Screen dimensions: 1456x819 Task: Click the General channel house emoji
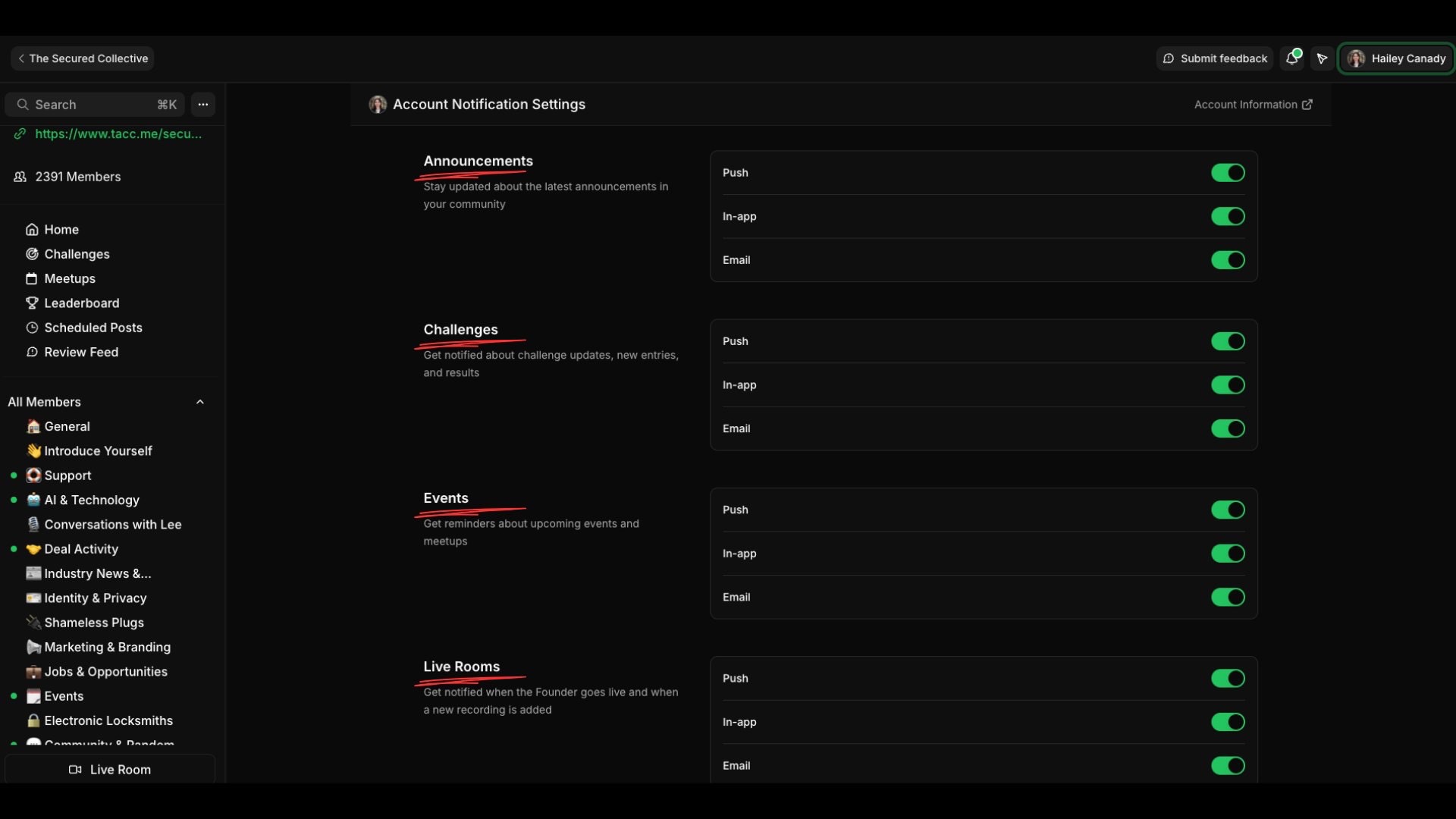[33, 426]
